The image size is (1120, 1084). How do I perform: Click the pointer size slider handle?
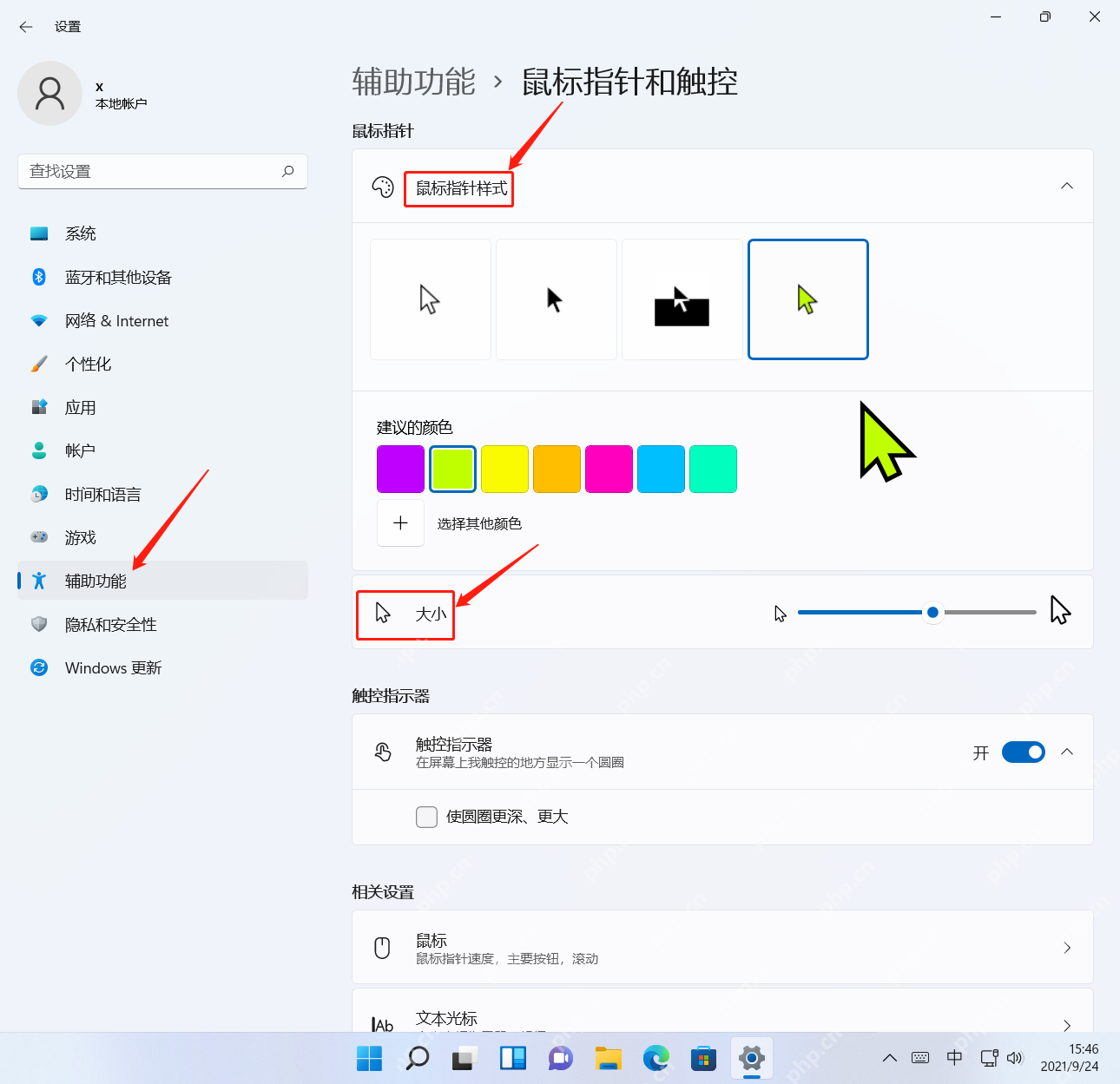tap(932, 613)
